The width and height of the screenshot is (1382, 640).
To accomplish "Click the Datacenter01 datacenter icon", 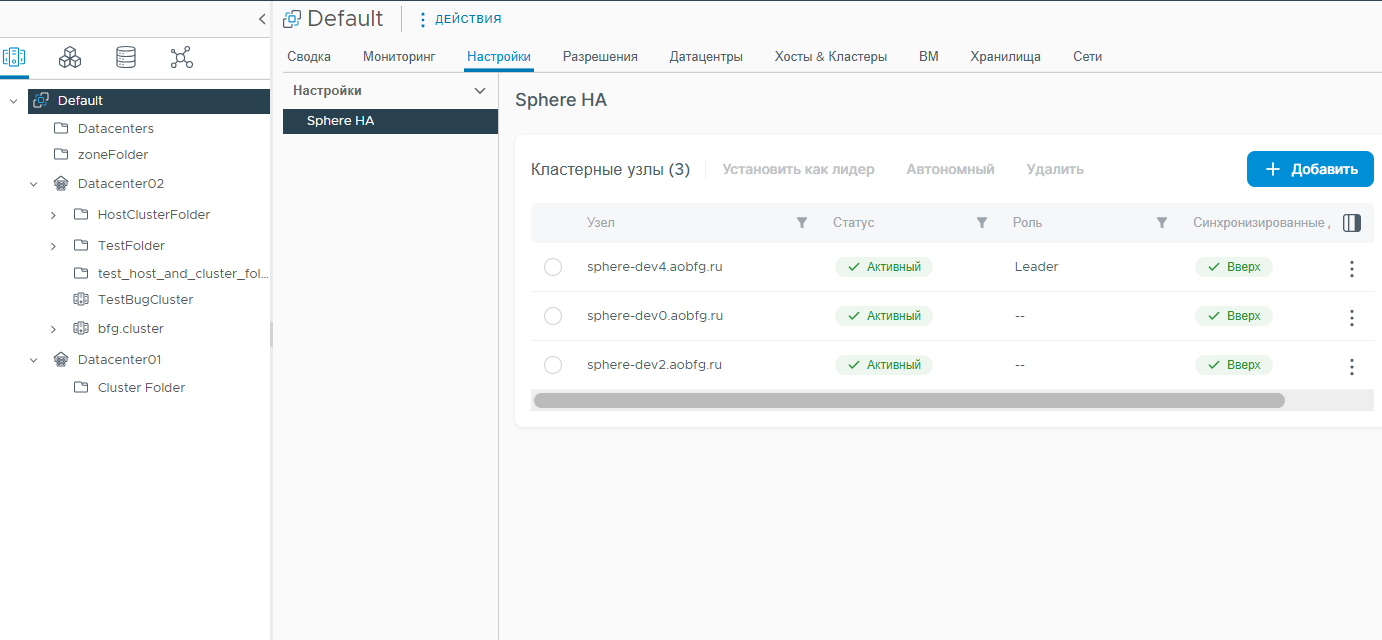I will point(61,360).
